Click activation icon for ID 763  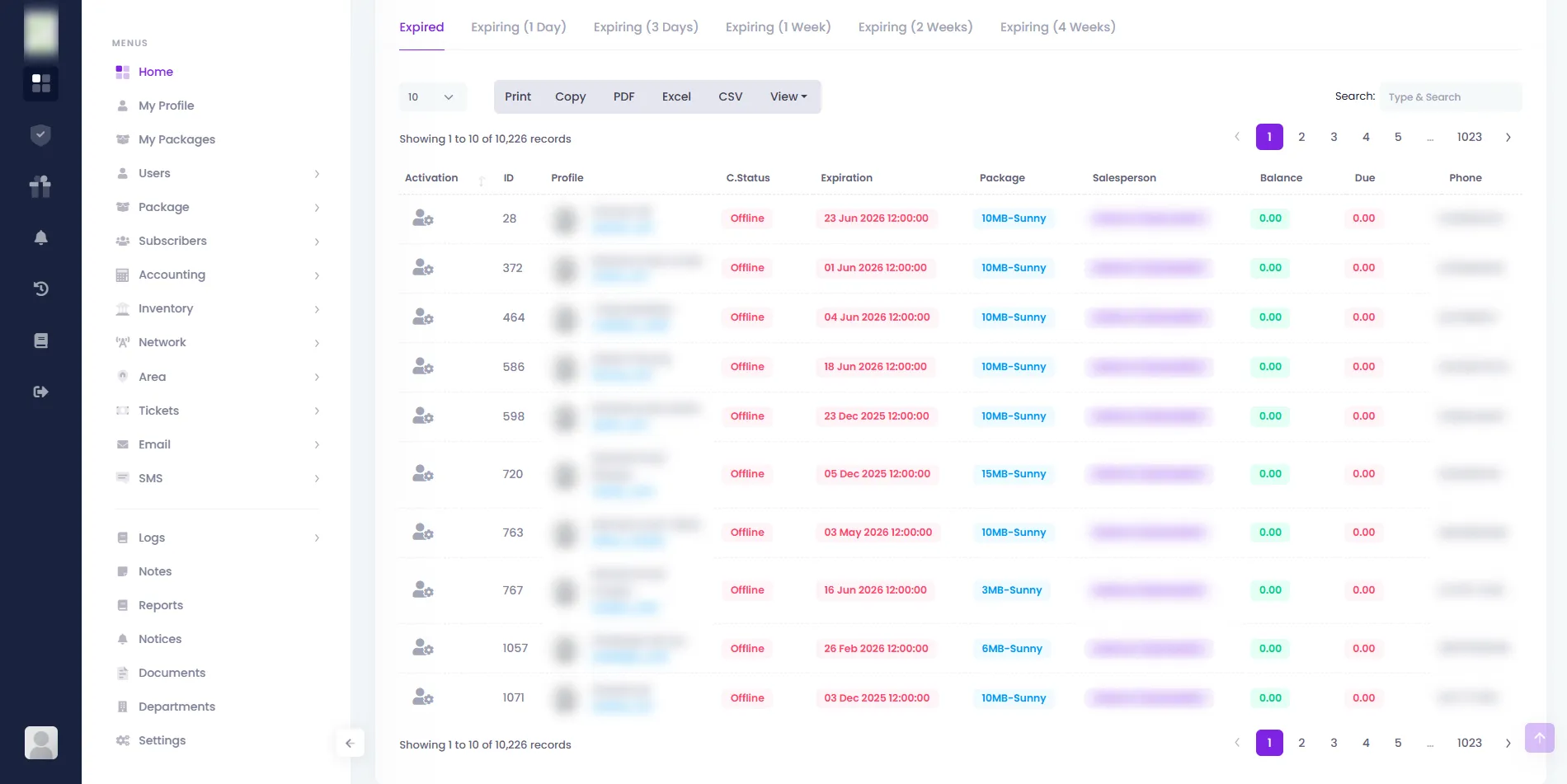click(423, 533)
